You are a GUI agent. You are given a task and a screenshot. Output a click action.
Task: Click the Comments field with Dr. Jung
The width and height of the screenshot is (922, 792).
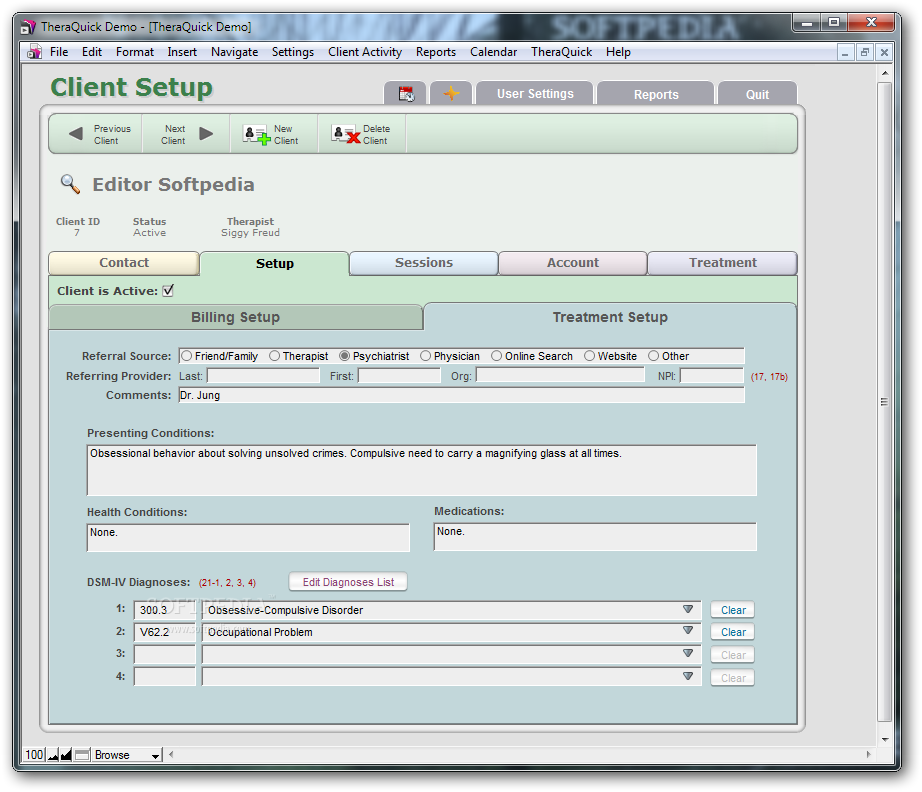point(461,395)
